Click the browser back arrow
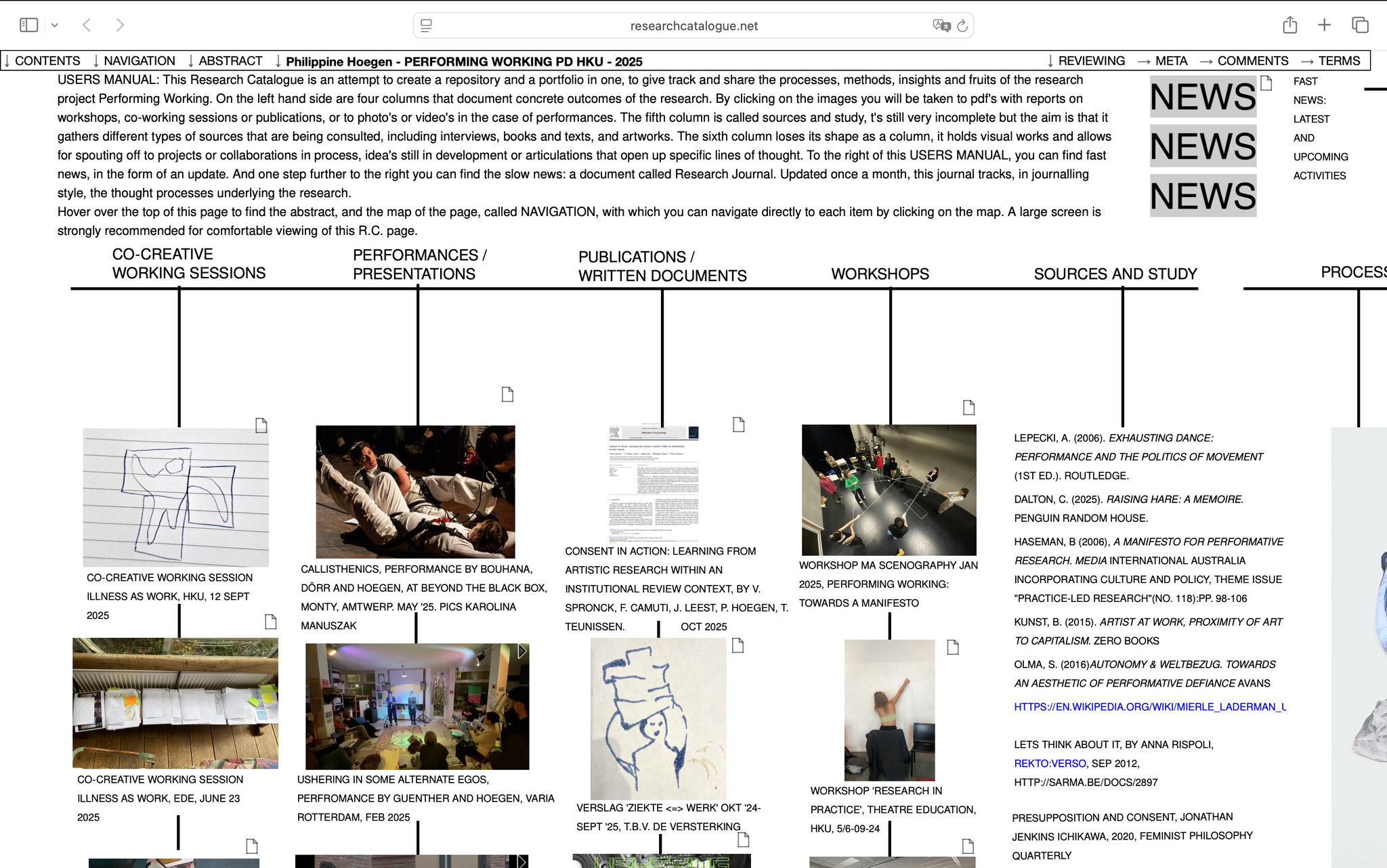This screenshot has height=868, width=1387. (x=87, y=25)
